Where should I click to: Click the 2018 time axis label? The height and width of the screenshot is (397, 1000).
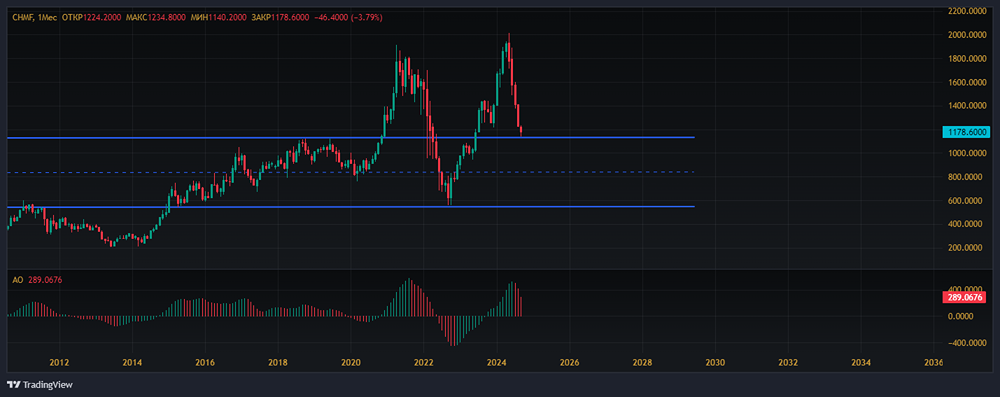[x=277, y=363]
